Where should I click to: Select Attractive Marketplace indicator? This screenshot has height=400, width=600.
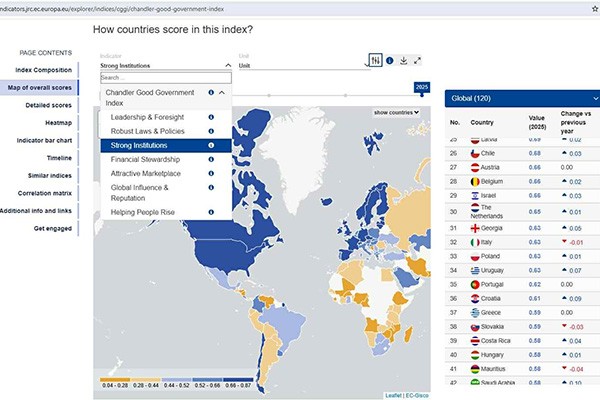145,173
